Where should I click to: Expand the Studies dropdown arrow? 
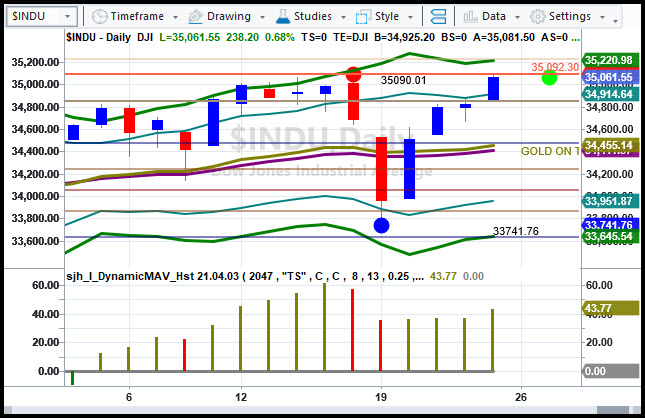pos(343,17)
